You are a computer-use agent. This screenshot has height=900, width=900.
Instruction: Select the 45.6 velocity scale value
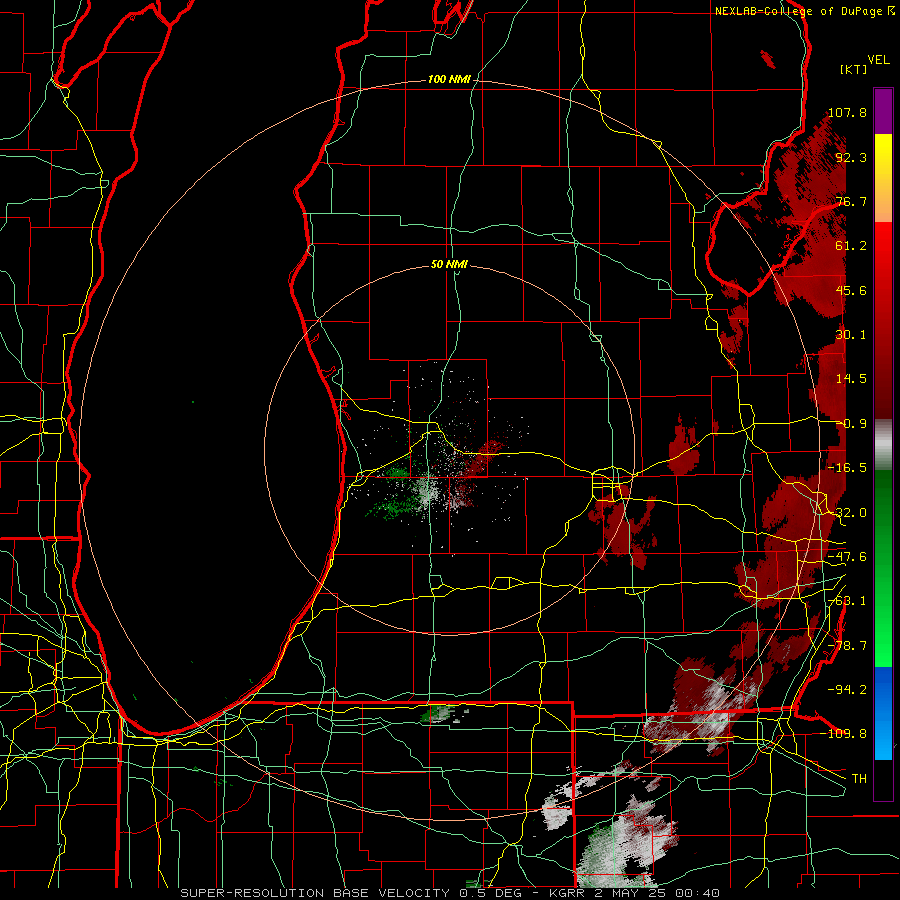851,290
